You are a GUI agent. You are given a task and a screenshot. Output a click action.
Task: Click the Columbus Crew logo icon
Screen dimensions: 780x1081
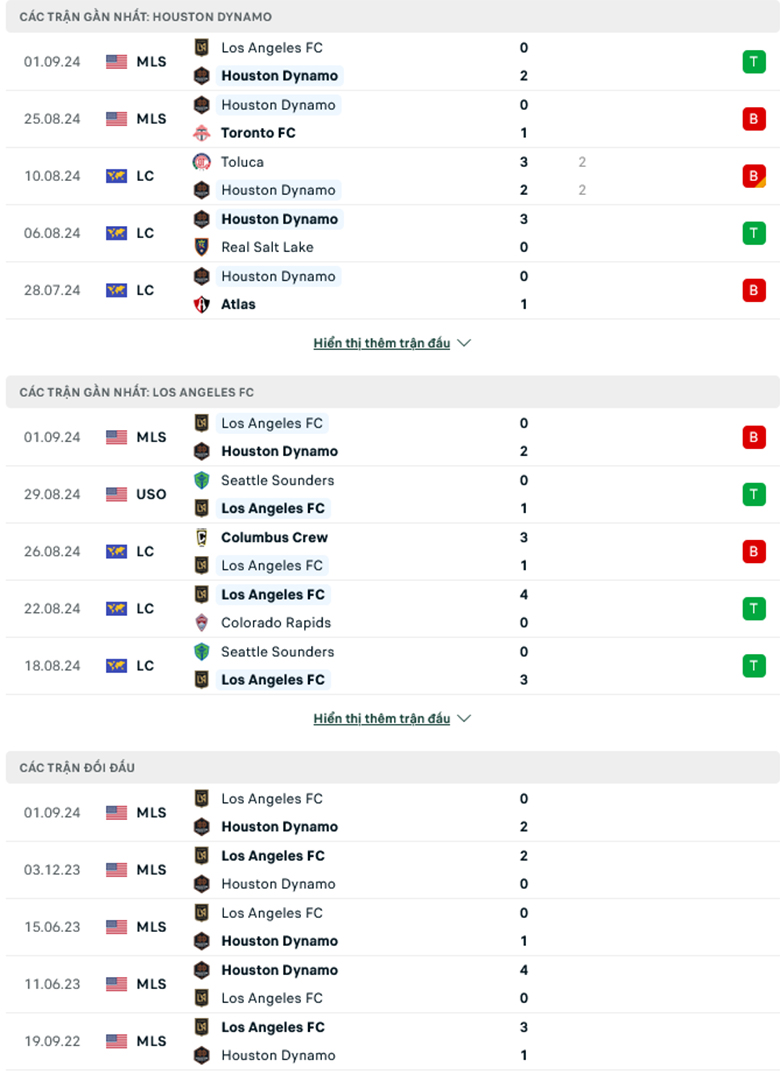201,537
